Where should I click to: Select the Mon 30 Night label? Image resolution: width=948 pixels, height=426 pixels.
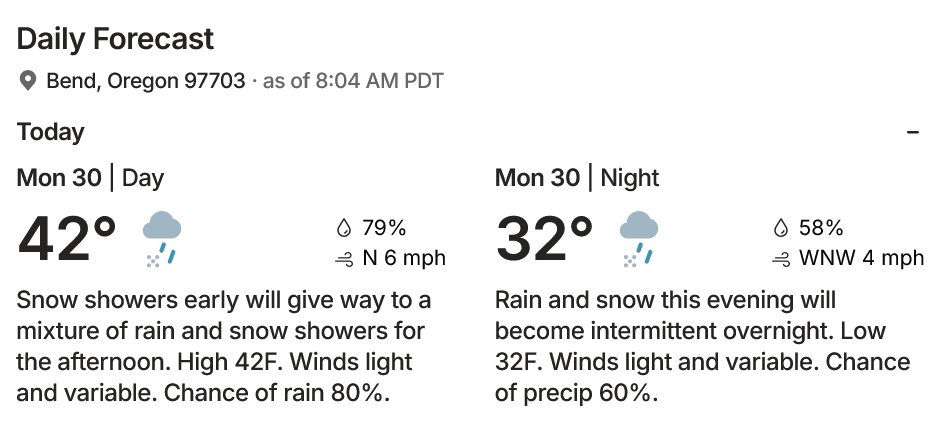(577, 178)
